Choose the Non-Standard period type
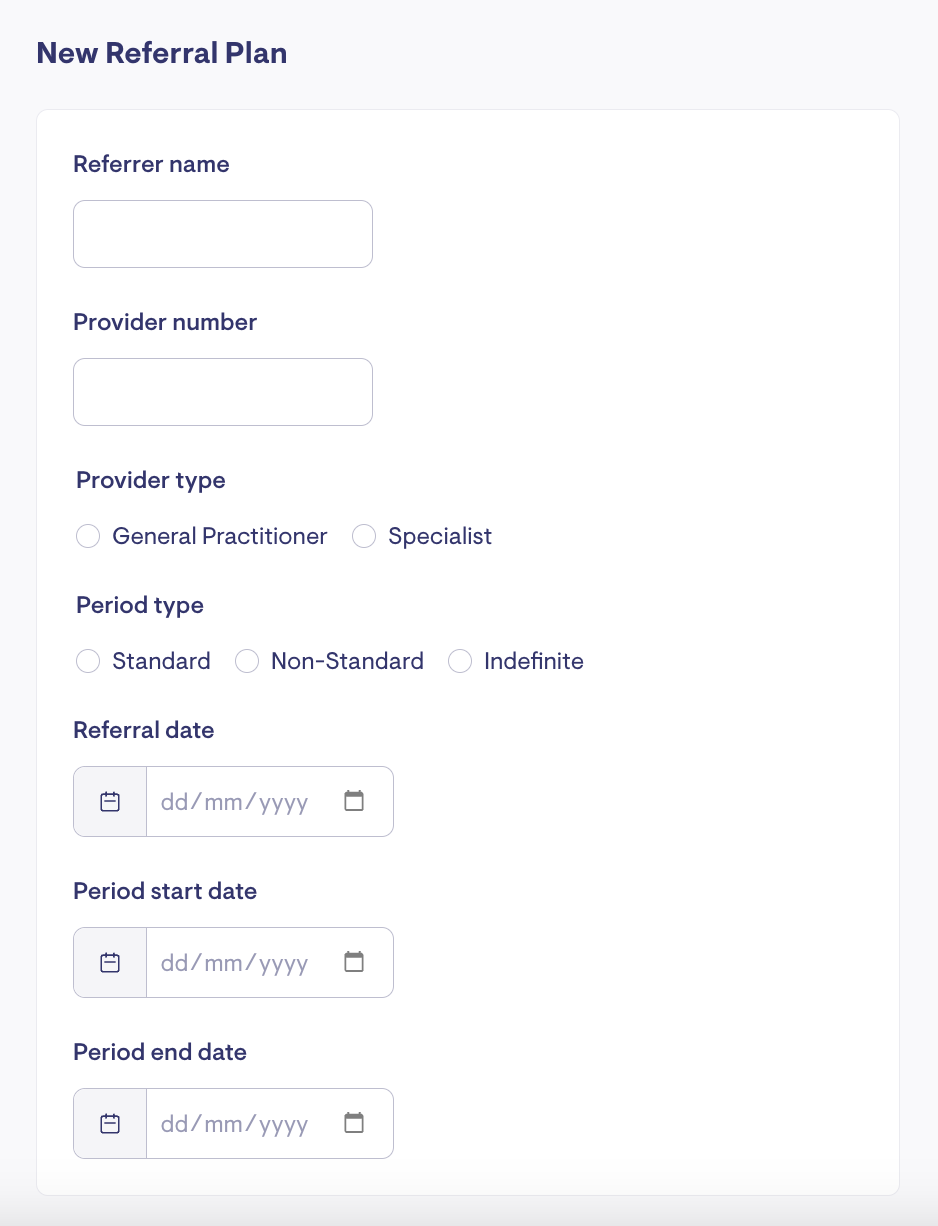Viewport: 938px width, 1226px height. tap(247, 662)
